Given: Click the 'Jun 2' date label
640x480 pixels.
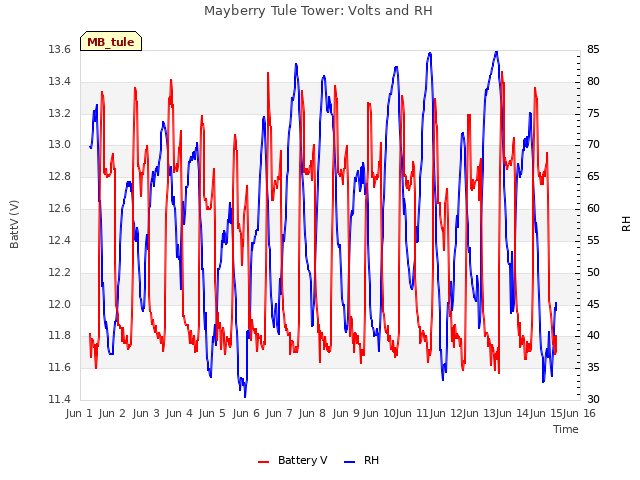Looking at the screenshot, I should (x=112, y=414).
